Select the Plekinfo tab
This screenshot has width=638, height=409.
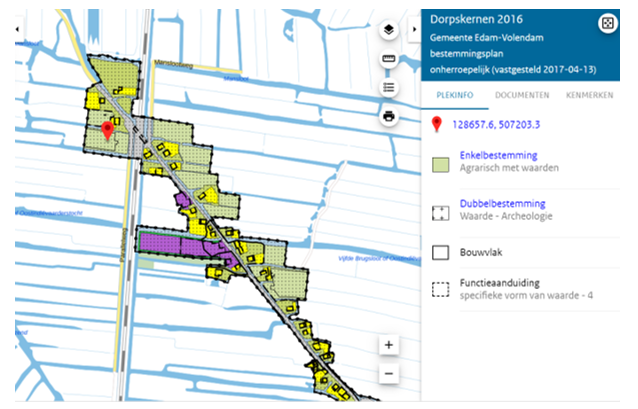coord(453,94)
